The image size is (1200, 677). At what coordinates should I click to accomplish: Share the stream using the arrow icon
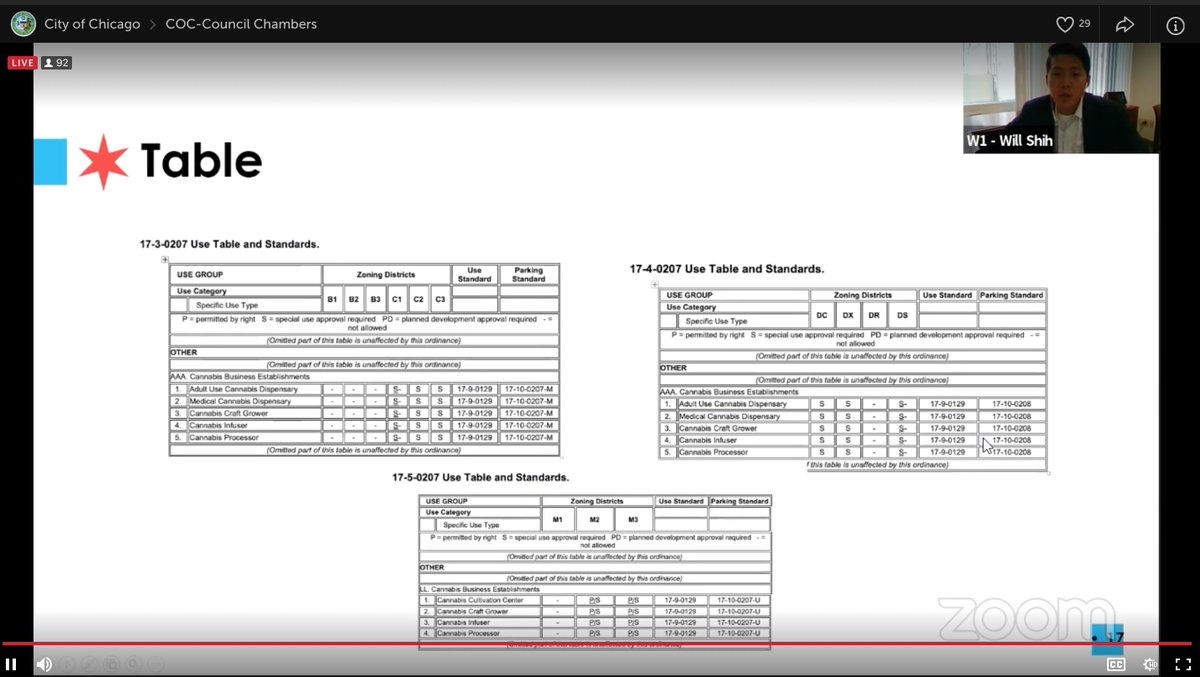tap(1125, 24)
